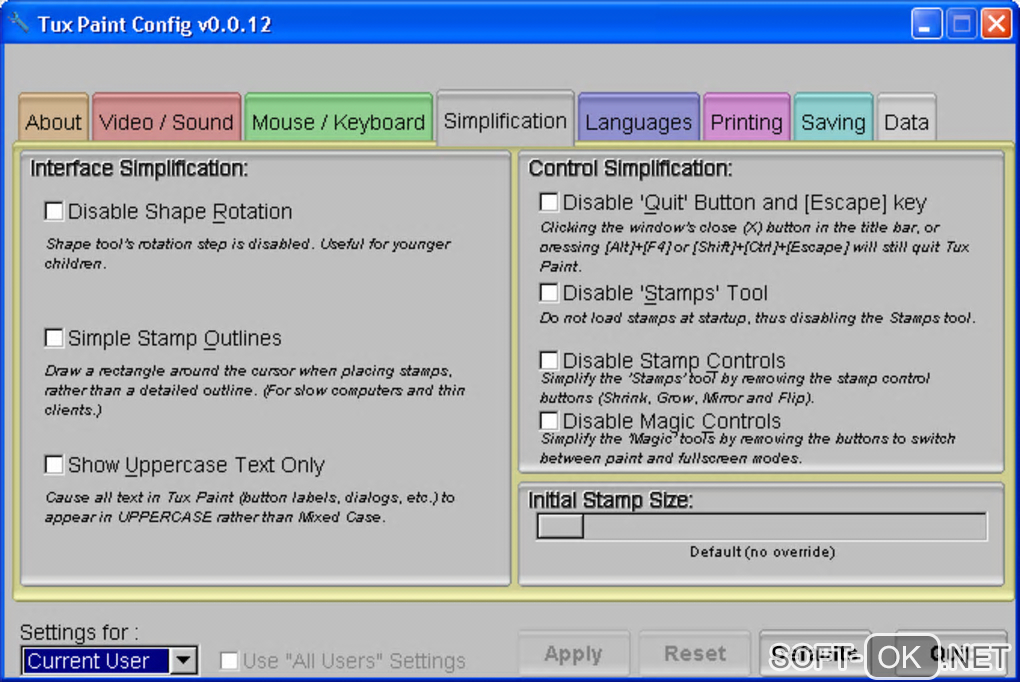Click 'Default (no override)' stamp size label
The height and width of the screenshot is (682, 1020).
(x=762, y=552)
